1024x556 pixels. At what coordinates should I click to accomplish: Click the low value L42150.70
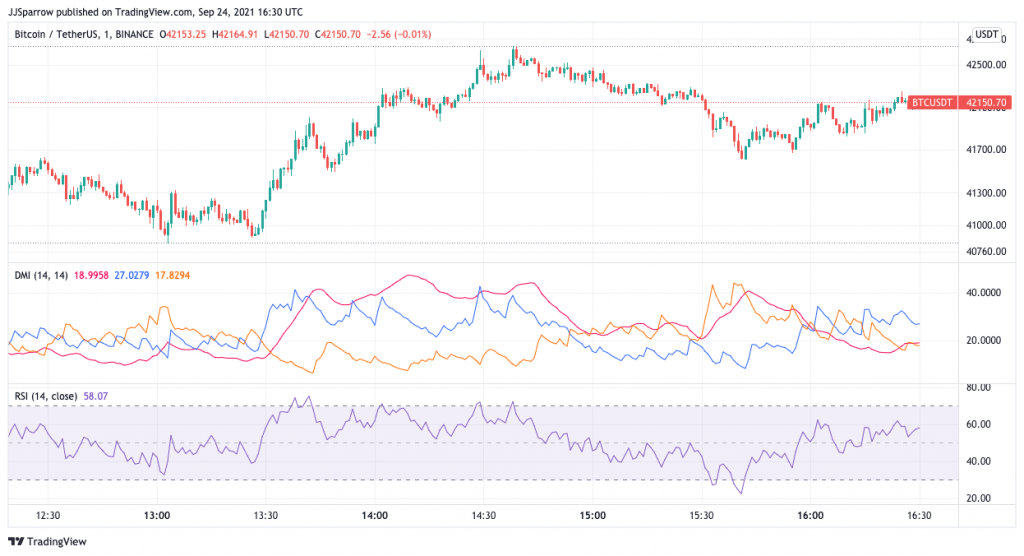(286, 35)
